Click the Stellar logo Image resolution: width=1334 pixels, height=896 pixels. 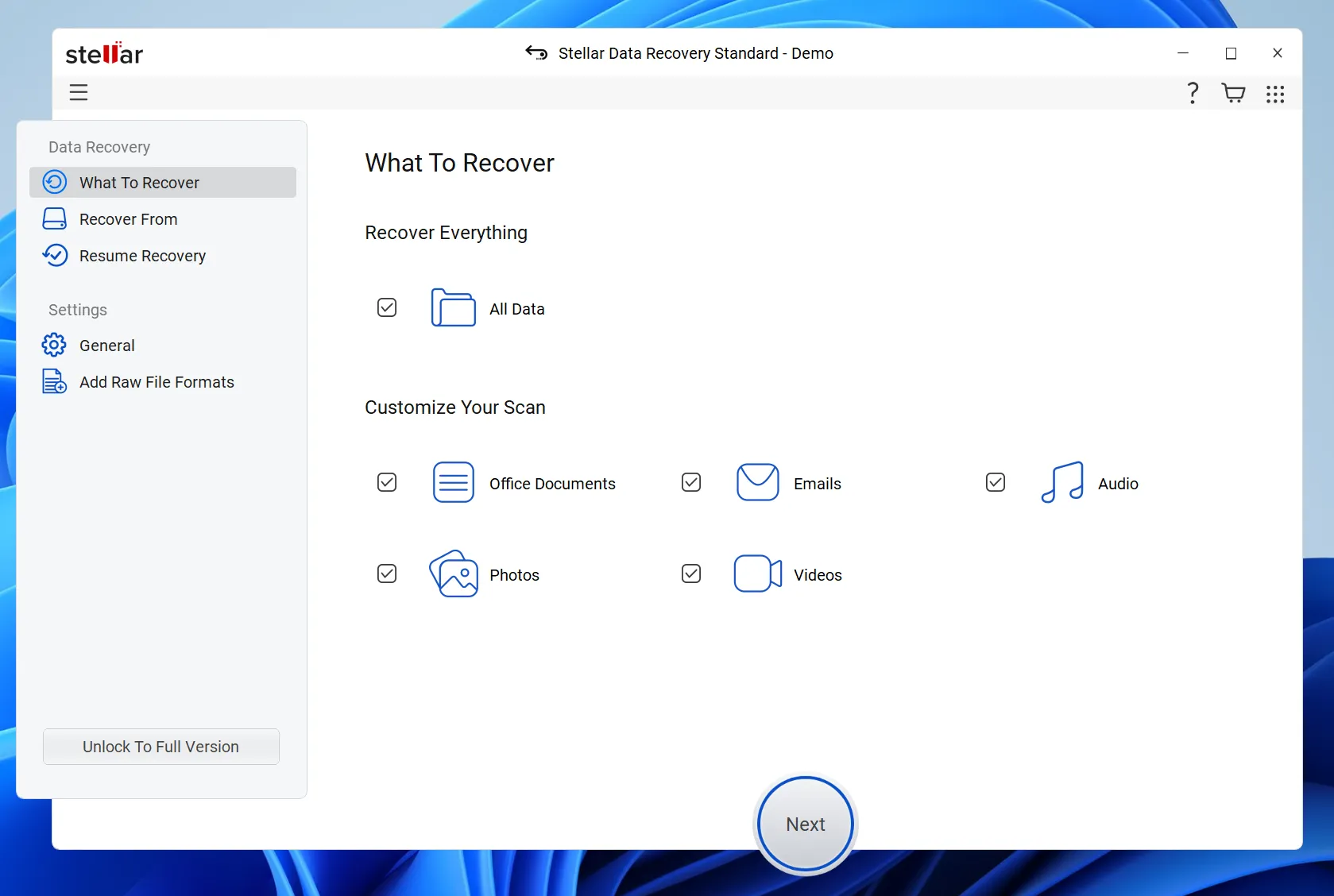tap(104, 53)
